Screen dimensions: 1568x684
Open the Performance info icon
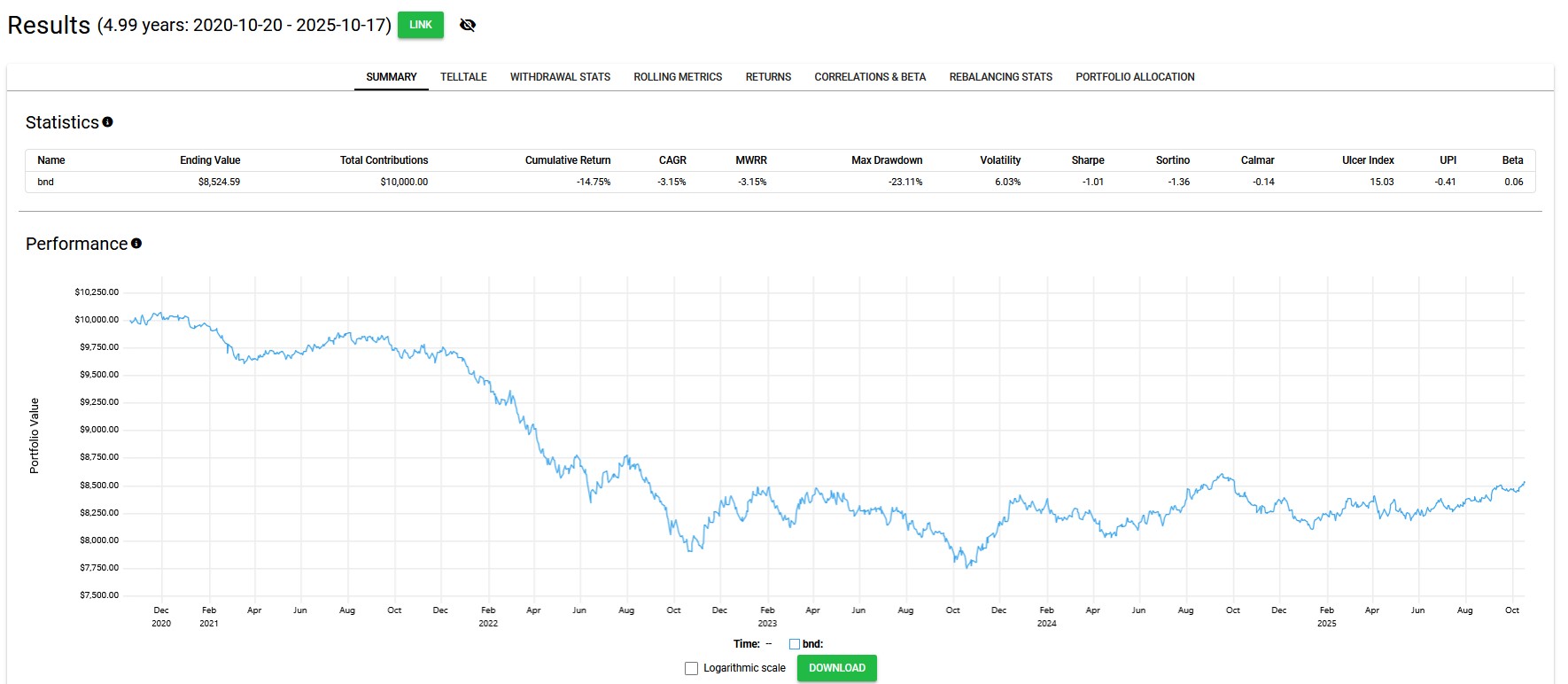pos(136,243)
